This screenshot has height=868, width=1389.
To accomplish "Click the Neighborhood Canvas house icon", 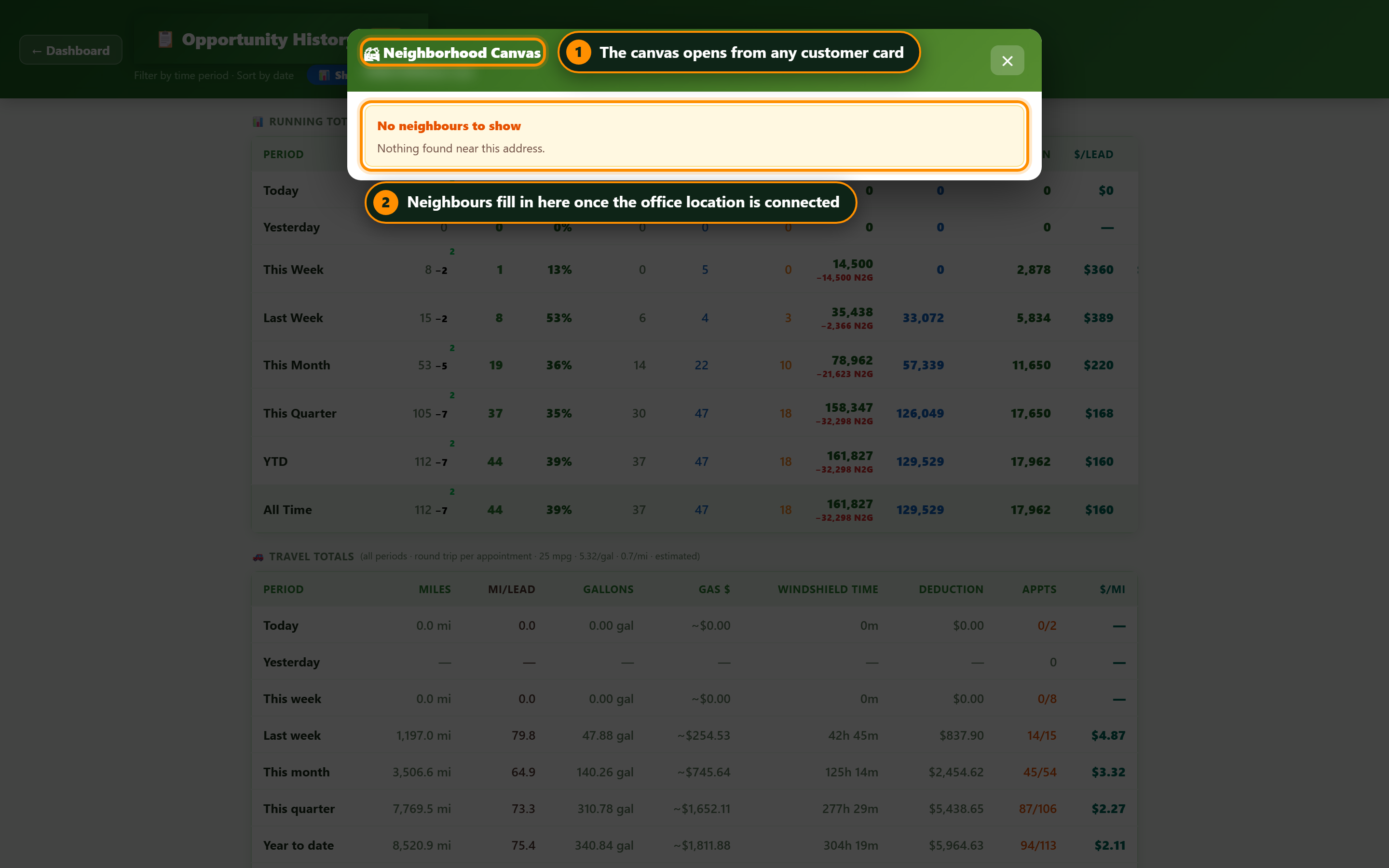I will click(372, 54).
